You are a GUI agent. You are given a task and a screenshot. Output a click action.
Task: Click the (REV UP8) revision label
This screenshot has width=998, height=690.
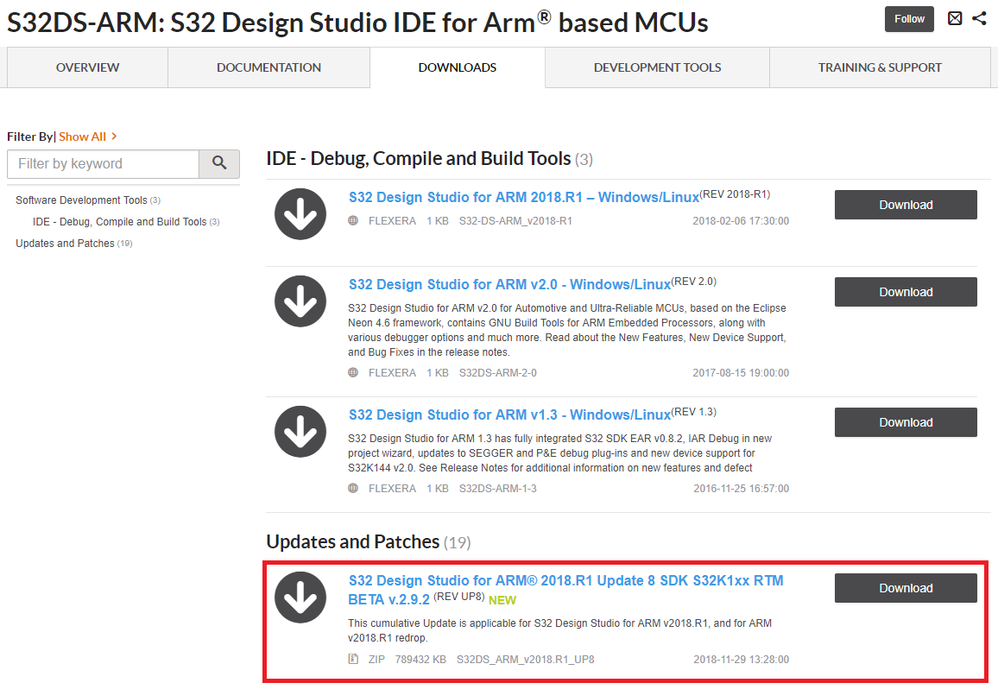[459, 596]
